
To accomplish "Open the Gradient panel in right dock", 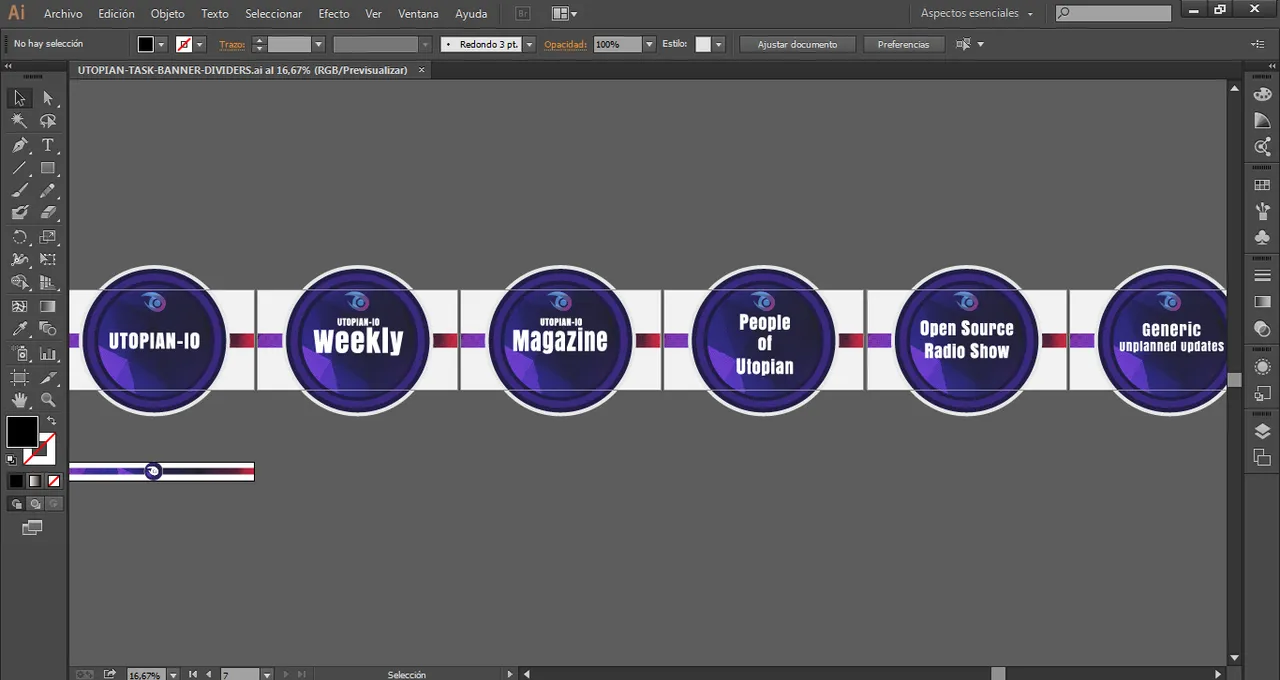I will click(1262, 302).
